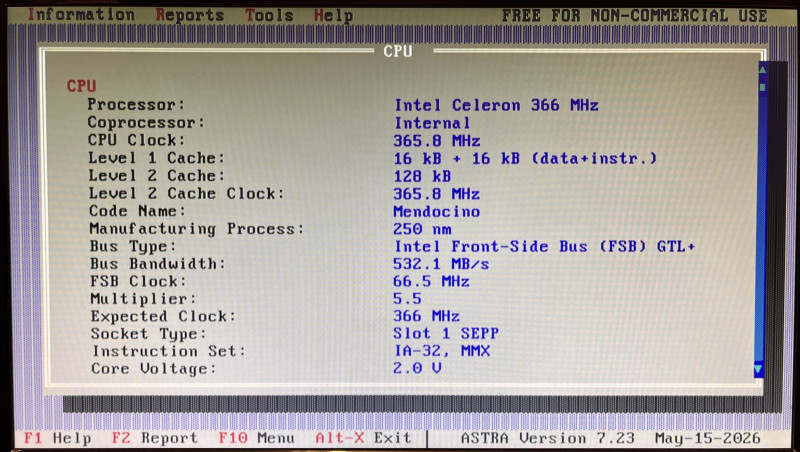Select Level 2 Cache Clock label
Image resolution: width=800 pixels, height=452 pixels.
[x=186, y=193]
